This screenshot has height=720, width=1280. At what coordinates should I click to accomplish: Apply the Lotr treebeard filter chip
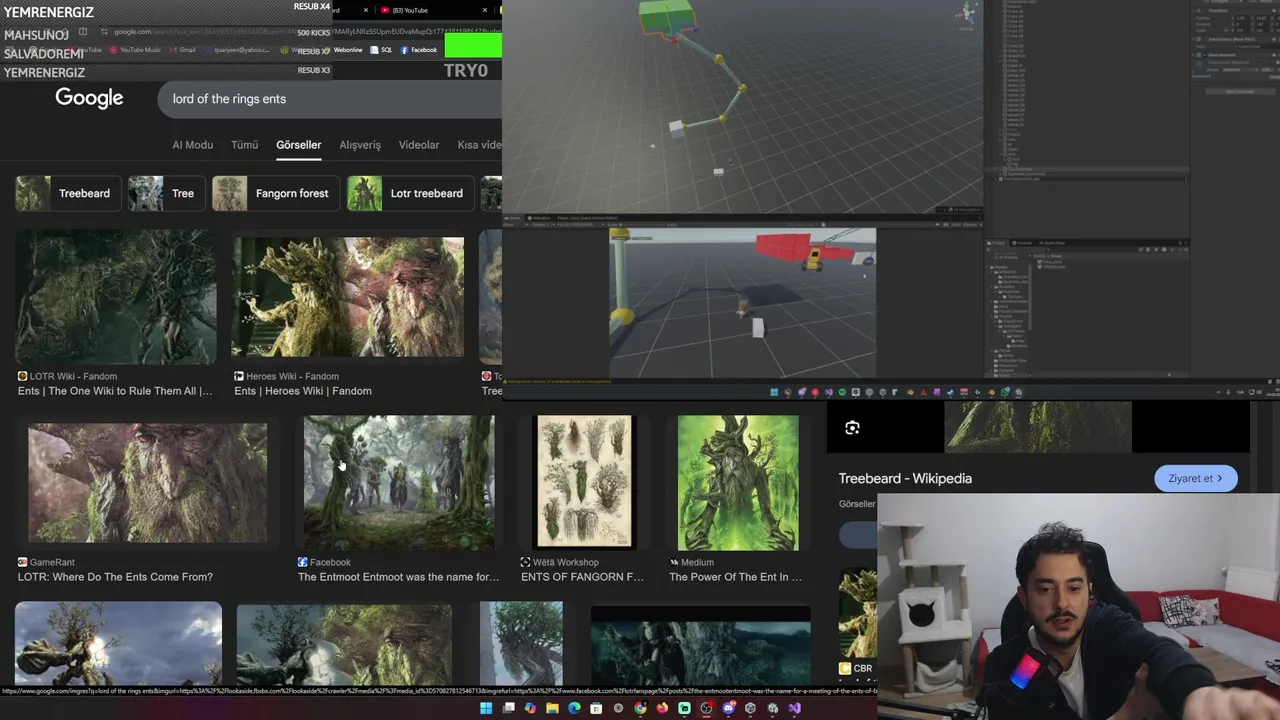410,193
